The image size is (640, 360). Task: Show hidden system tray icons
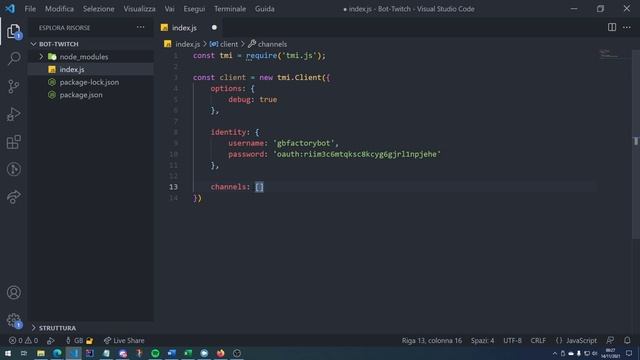555,353
